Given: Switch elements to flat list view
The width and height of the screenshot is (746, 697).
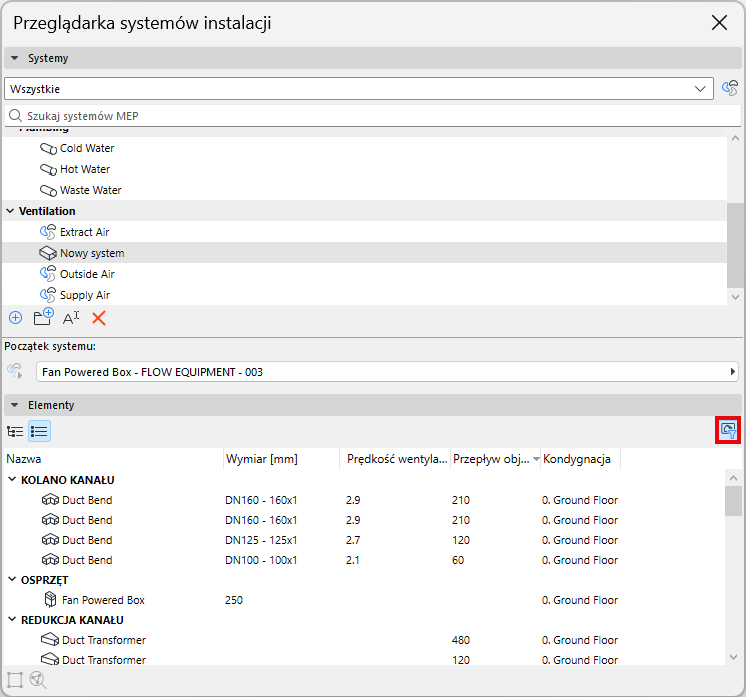Looking at the screenshot, I should tap(39, 432).
